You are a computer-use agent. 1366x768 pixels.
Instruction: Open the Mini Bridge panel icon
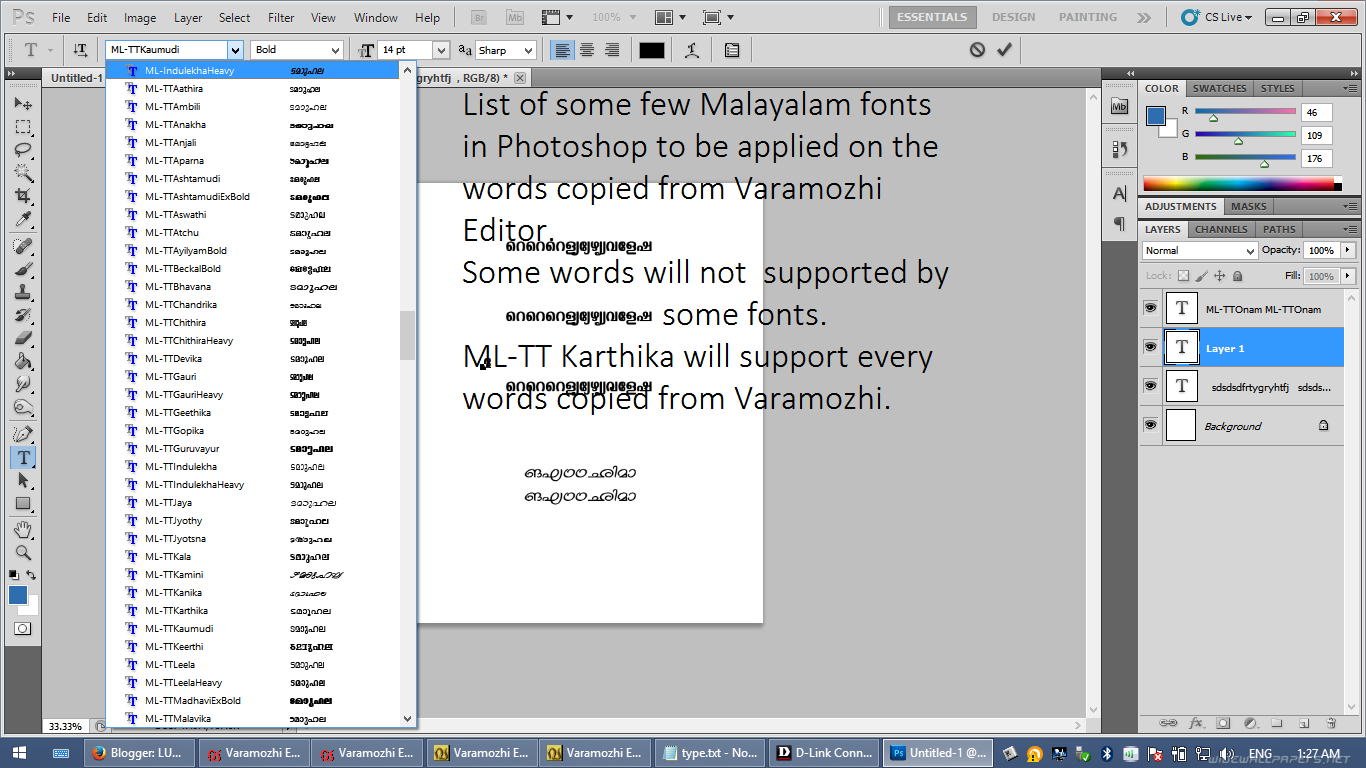coord(1119,107)
